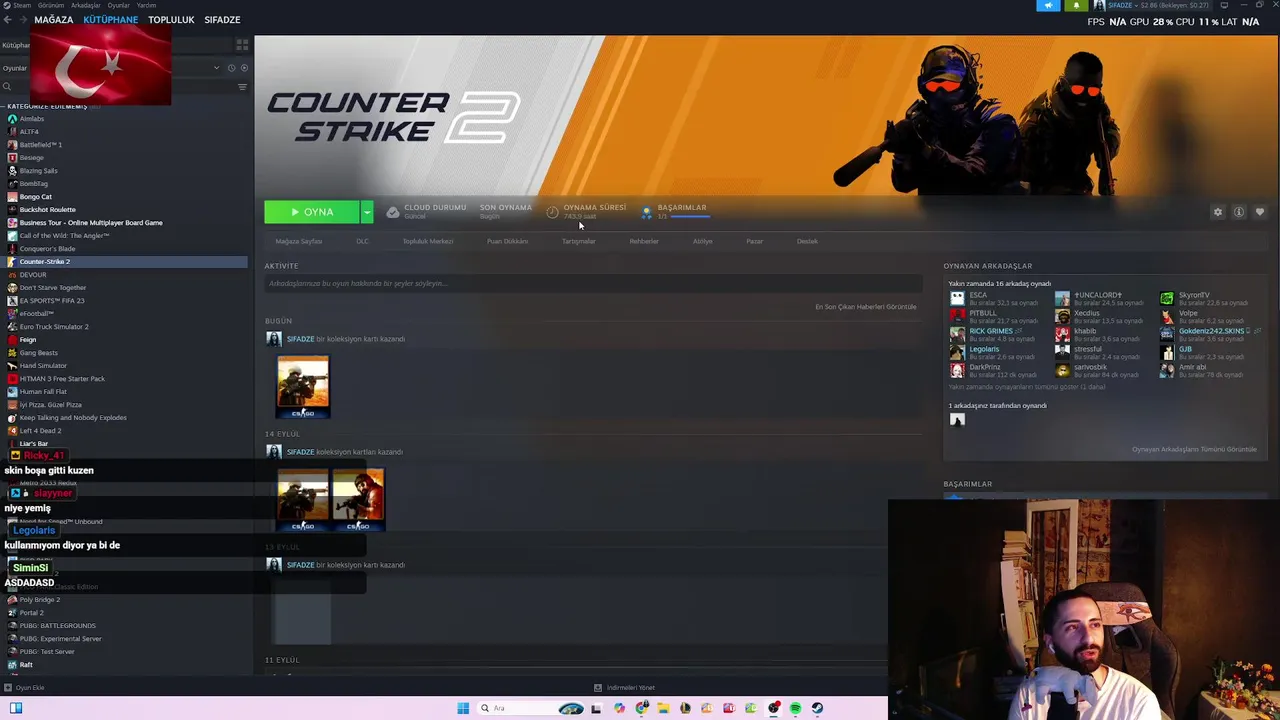This screenshot has height=720, width=1280.
Task: Open game settings gear icon
Action: [1218, 212]
